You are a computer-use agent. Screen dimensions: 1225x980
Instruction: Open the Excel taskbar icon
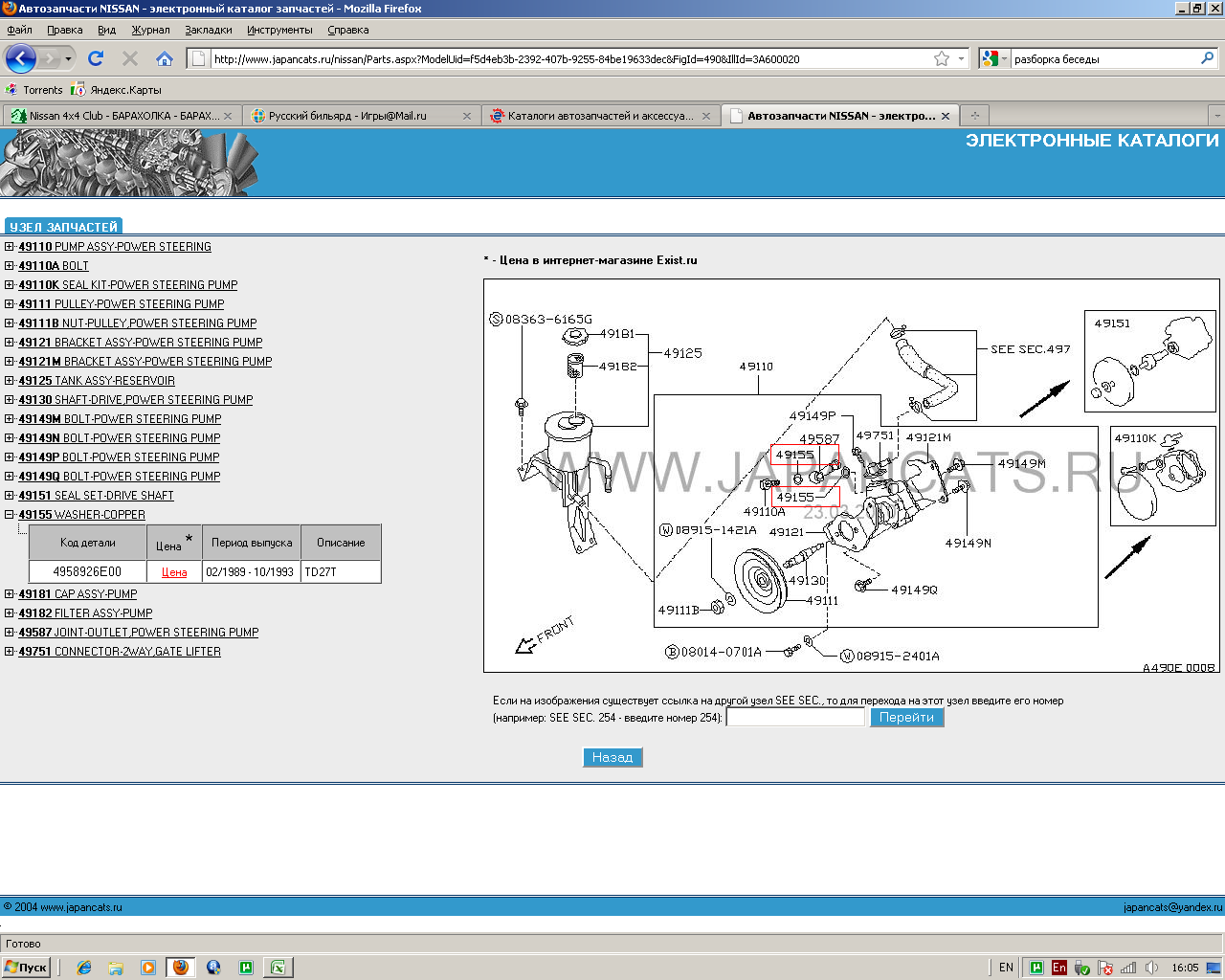[x=278, y=968]
